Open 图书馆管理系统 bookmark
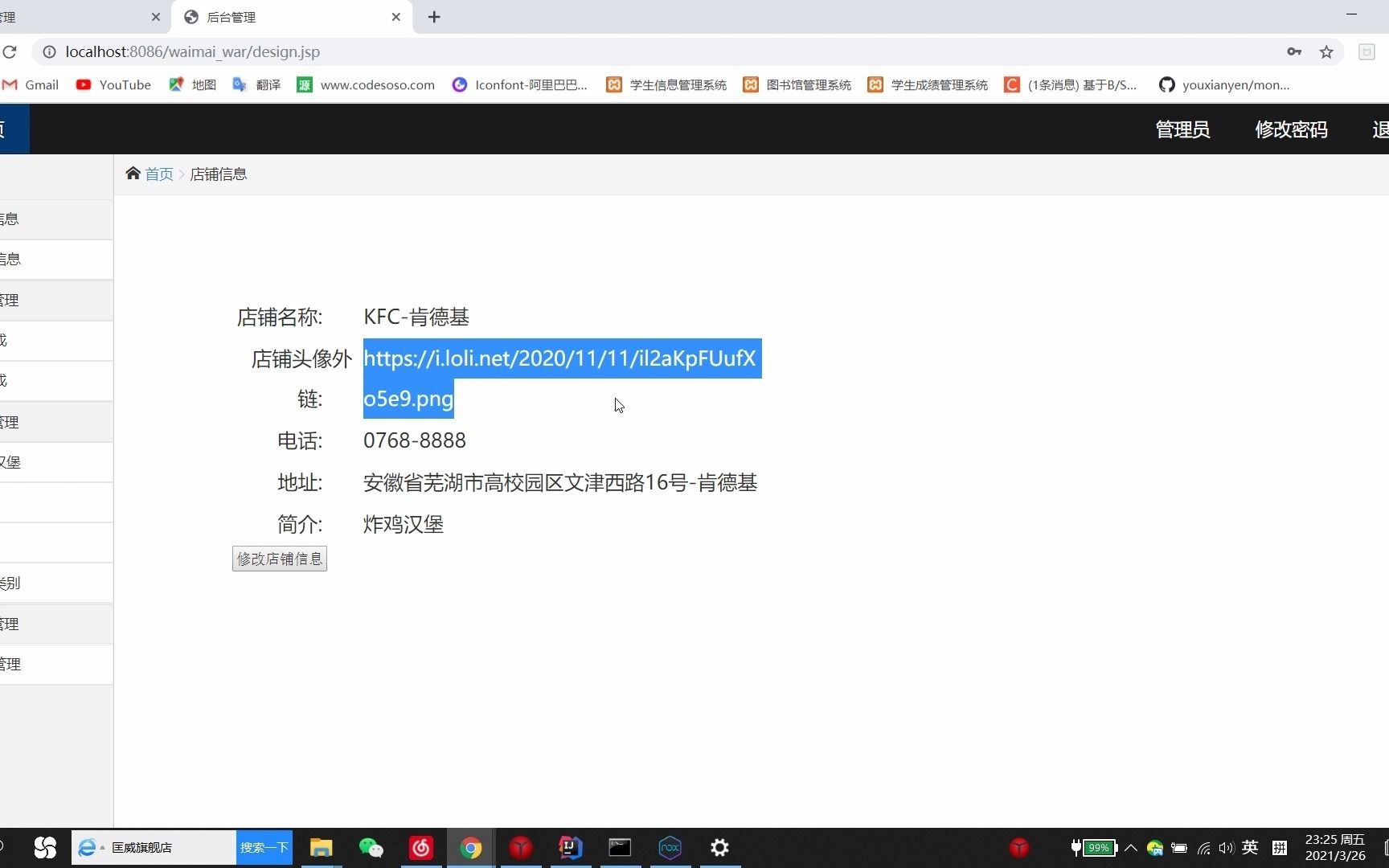1389x868 pixels. [797, 85]
